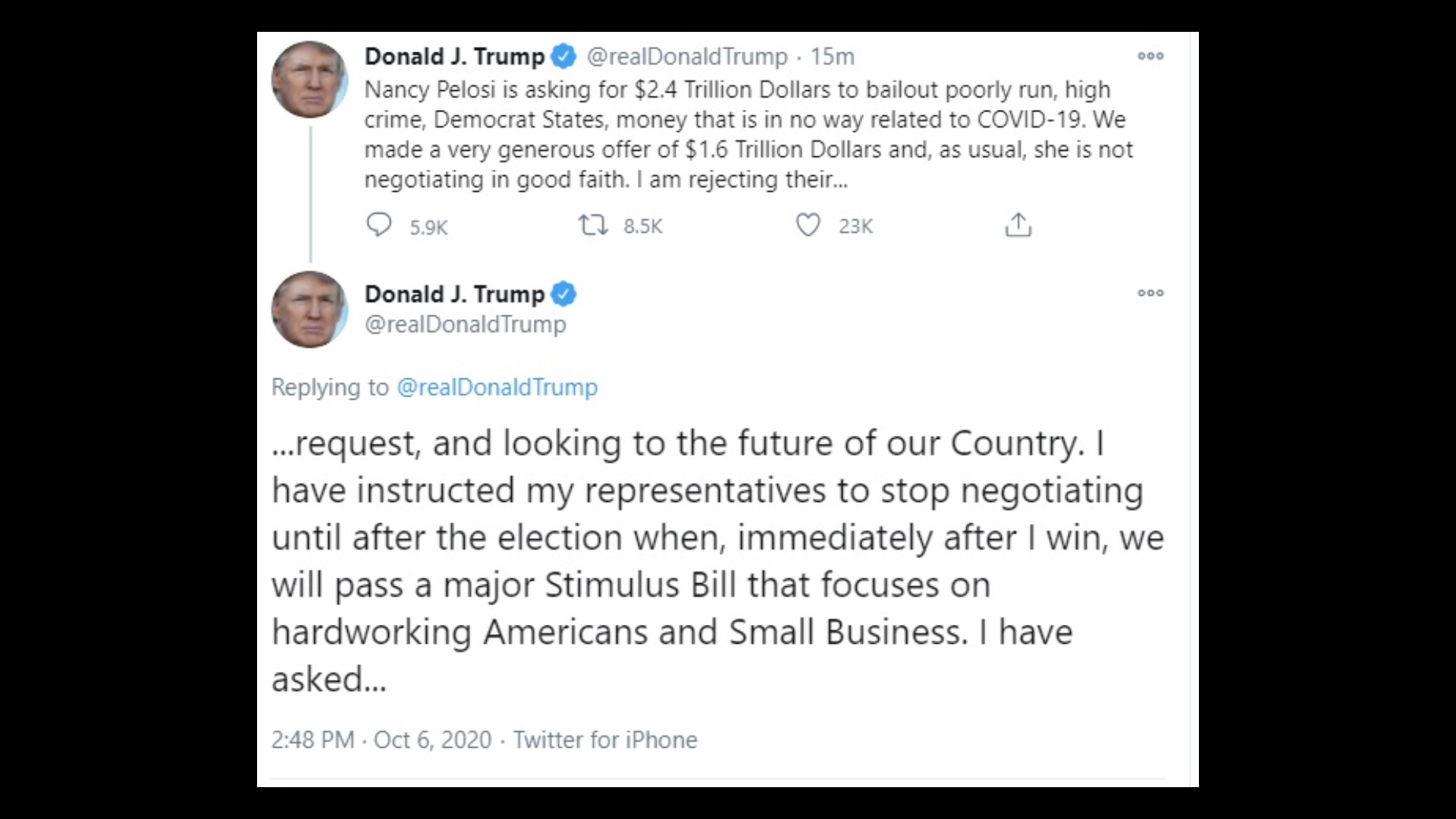Open more options on the 15m tweet

click(1150, 56)
